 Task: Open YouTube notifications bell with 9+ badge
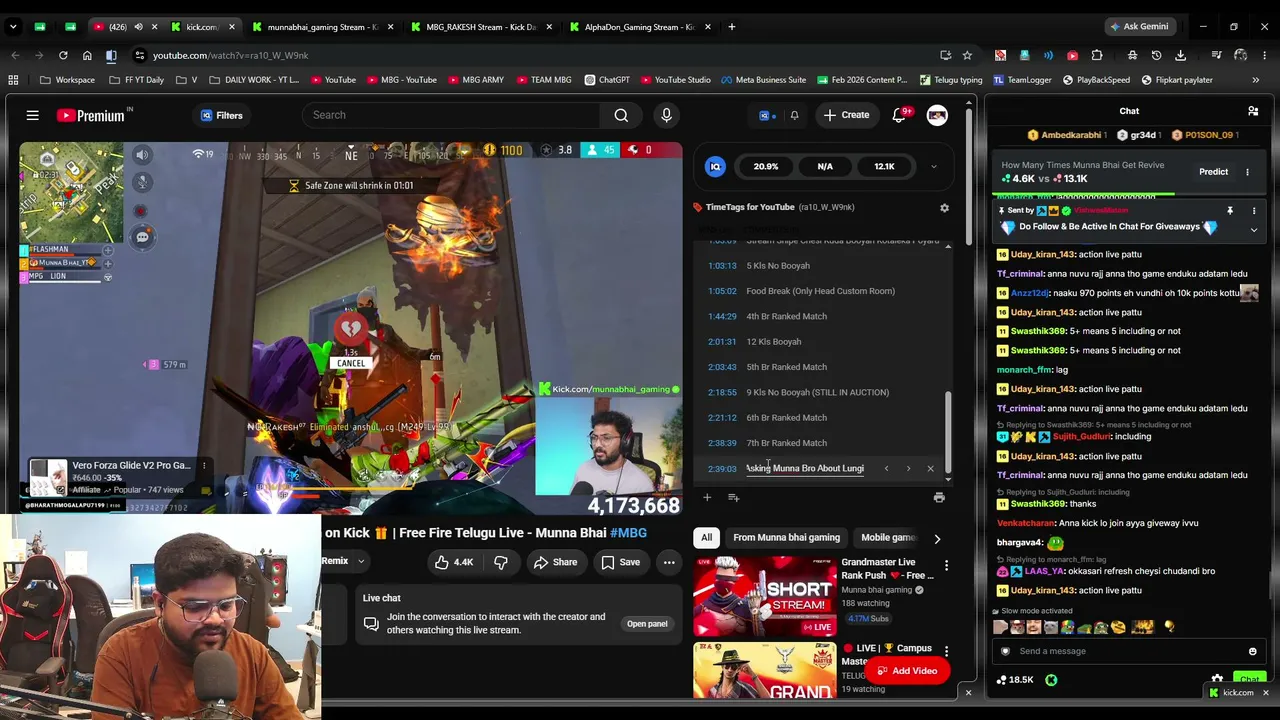pos(899,115)
